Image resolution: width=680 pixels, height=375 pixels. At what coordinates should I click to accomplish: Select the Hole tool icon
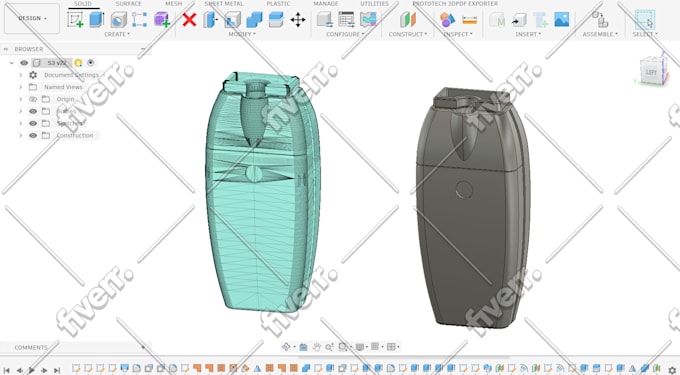118,20
